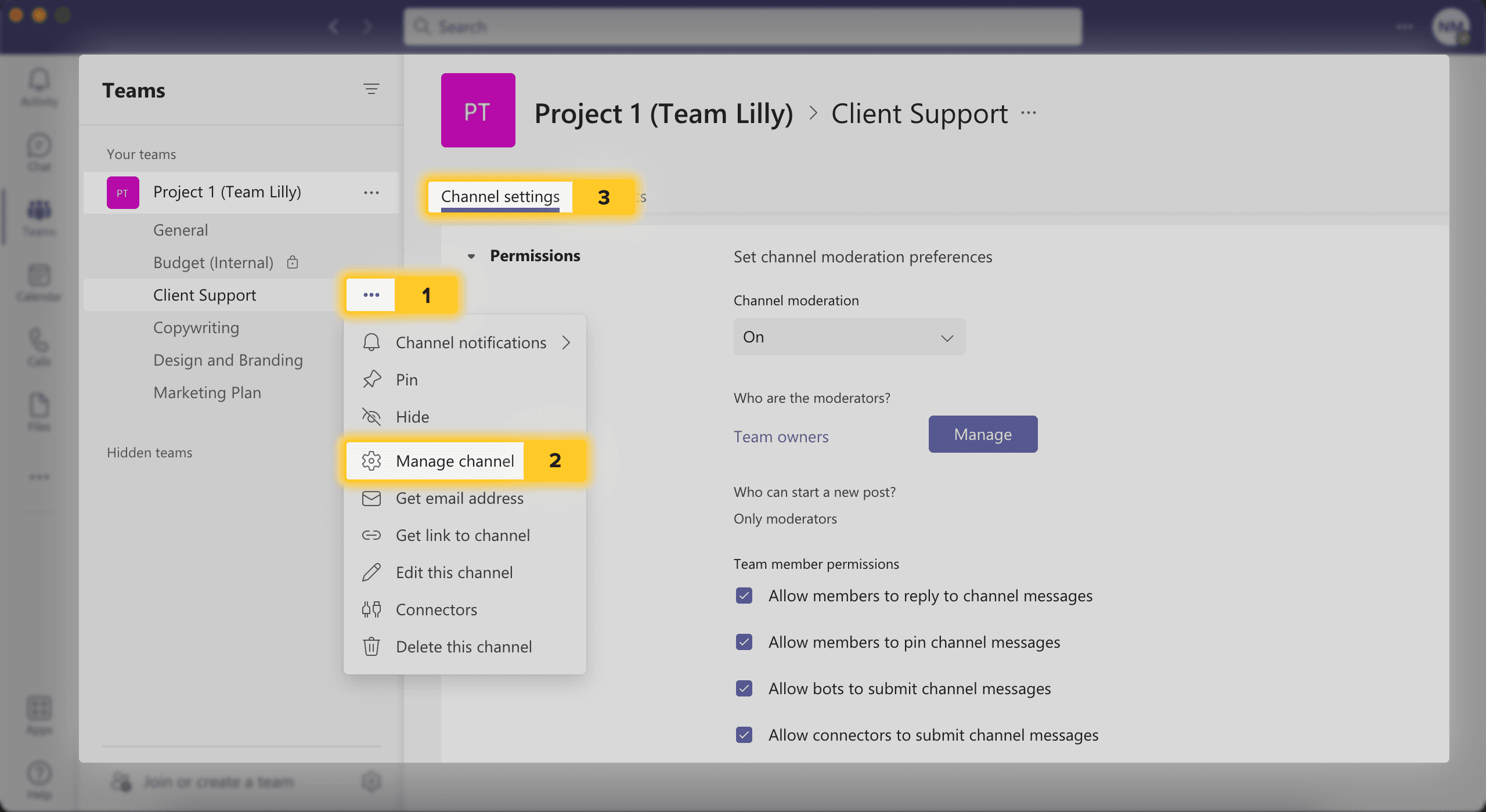Image resolution: width=1486 pixels, height=812 pixels.
Task: Click the Search input field
Action: coord(742,25)
